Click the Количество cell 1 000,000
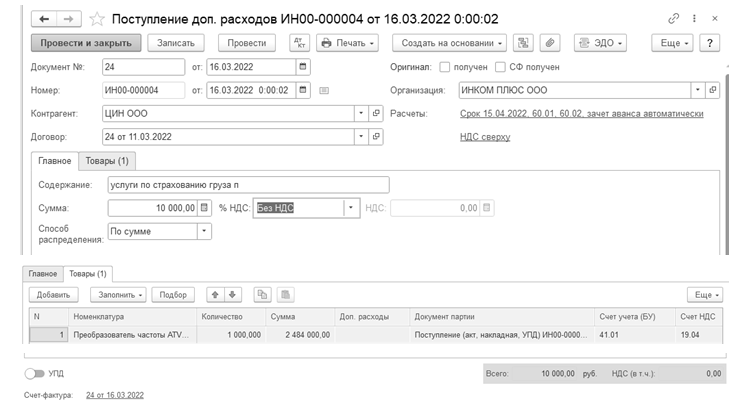 pyautogui.click(x=231, y=335)
